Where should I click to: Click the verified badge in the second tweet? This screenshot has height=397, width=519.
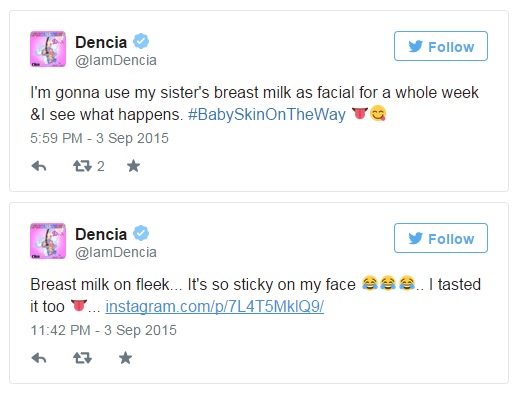(141, 233)
